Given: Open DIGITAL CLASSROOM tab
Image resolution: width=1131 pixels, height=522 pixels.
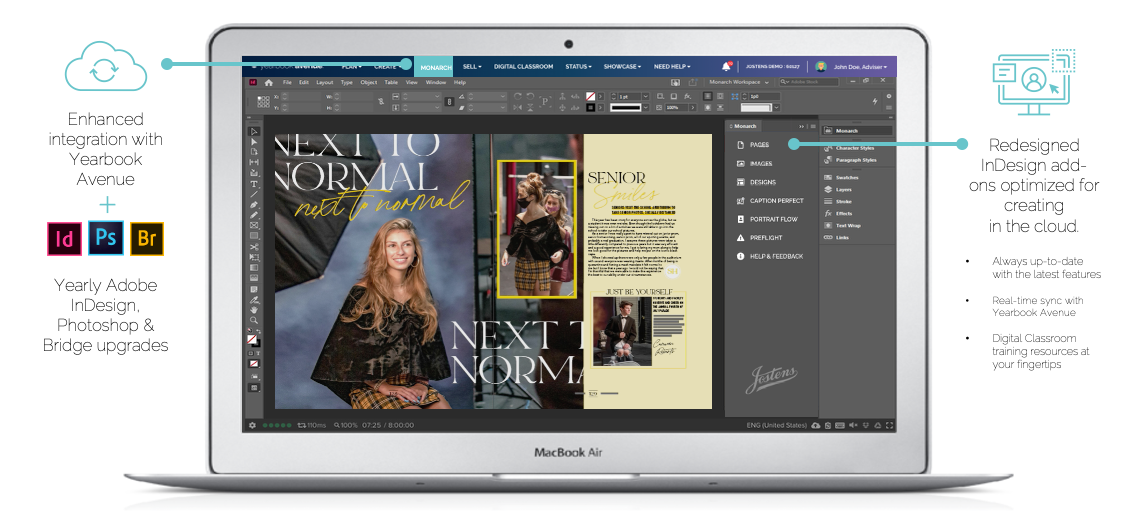Looking at the screenshot, I should pyautogui.click(x=524, y=66).
